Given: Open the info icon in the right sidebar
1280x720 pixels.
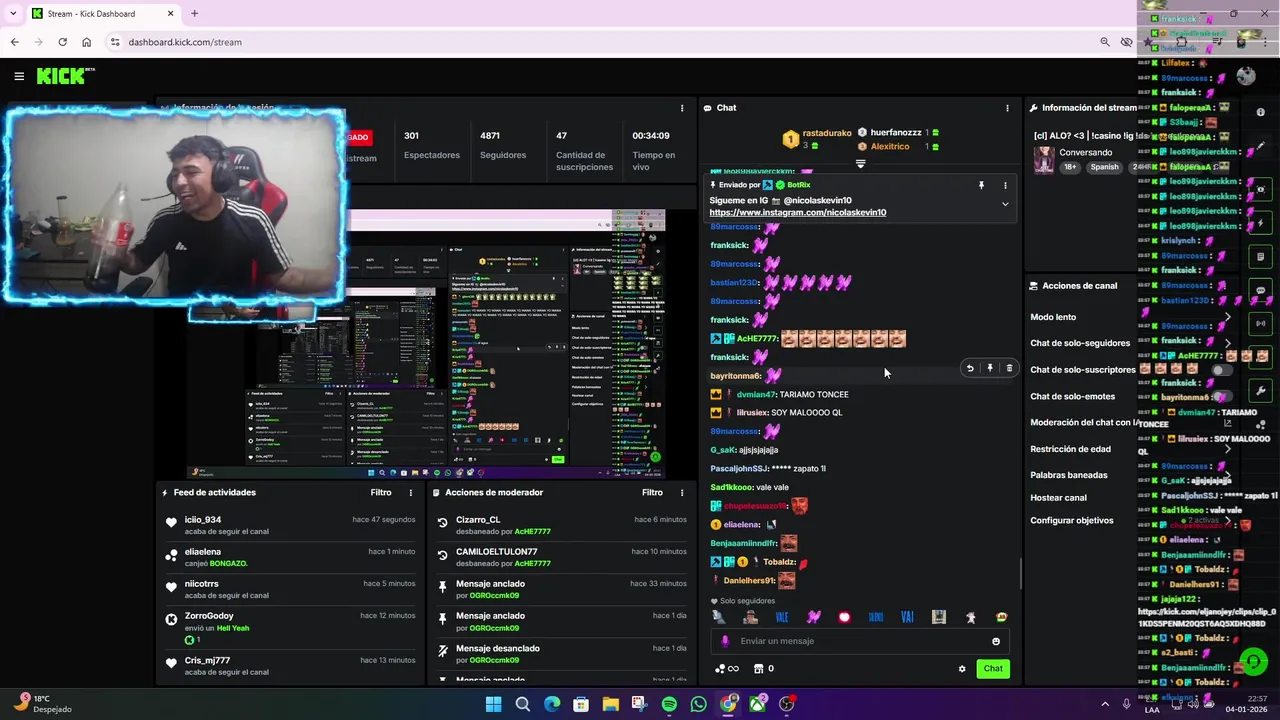Looking at the screenshot, I should pyautogui.click(x=1260, y=112).
